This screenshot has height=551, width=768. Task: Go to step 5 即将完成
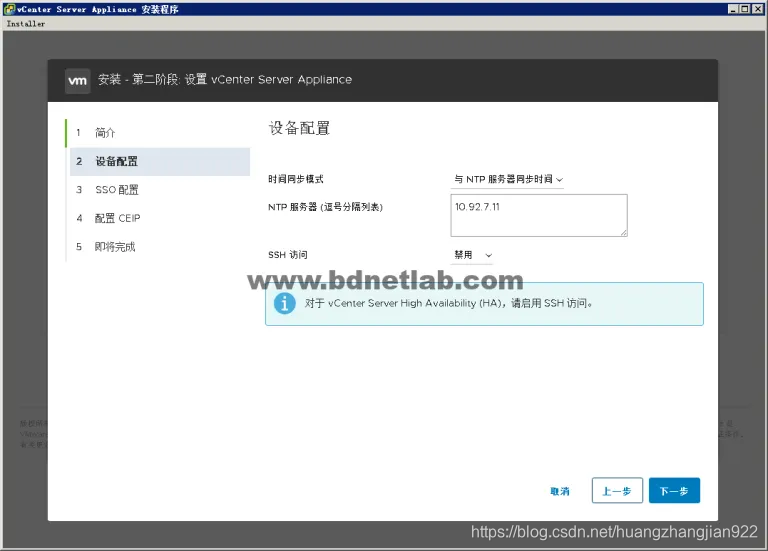[x=159, y=247]
